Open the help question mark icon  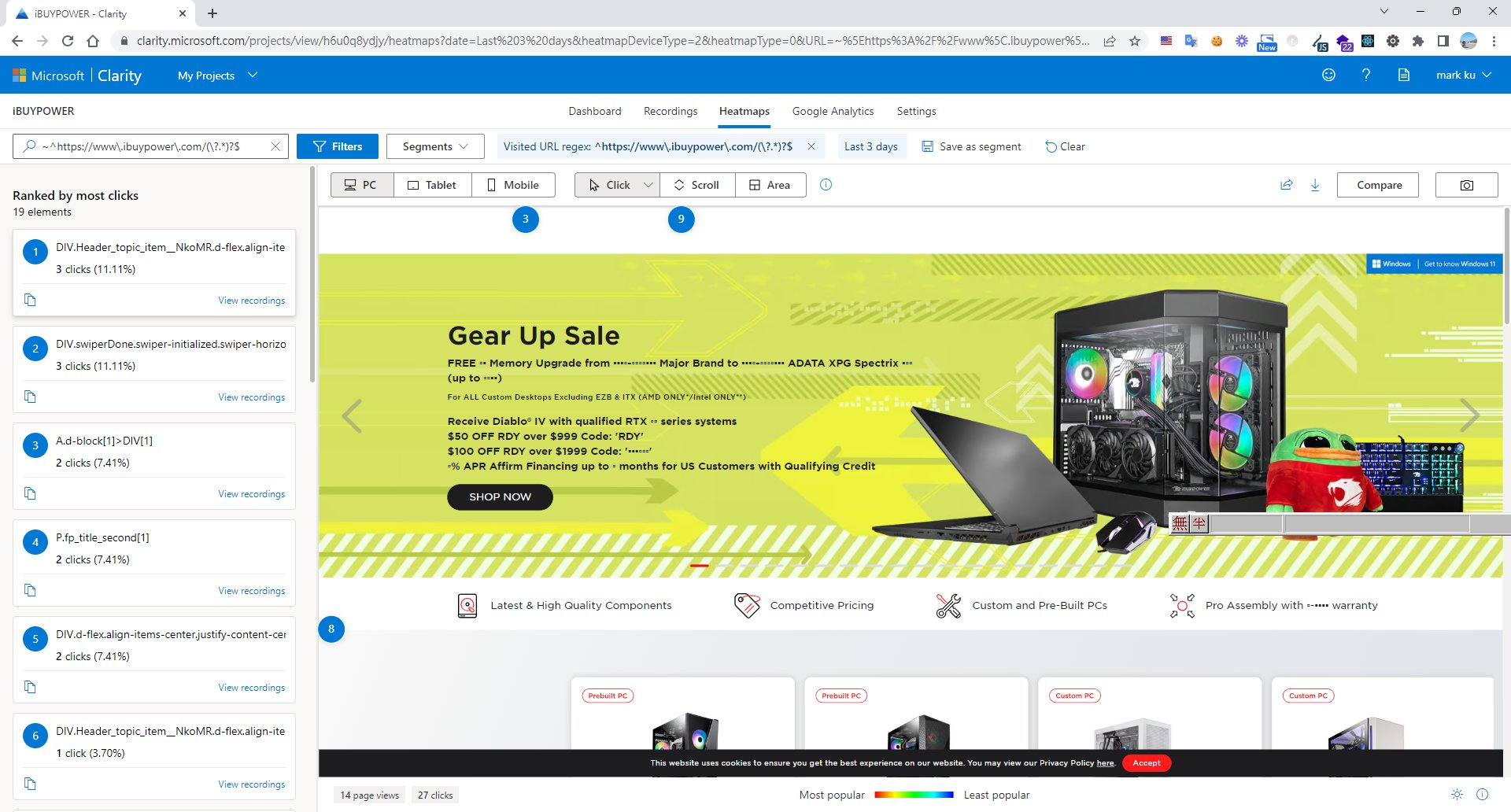coord(1366,75)
